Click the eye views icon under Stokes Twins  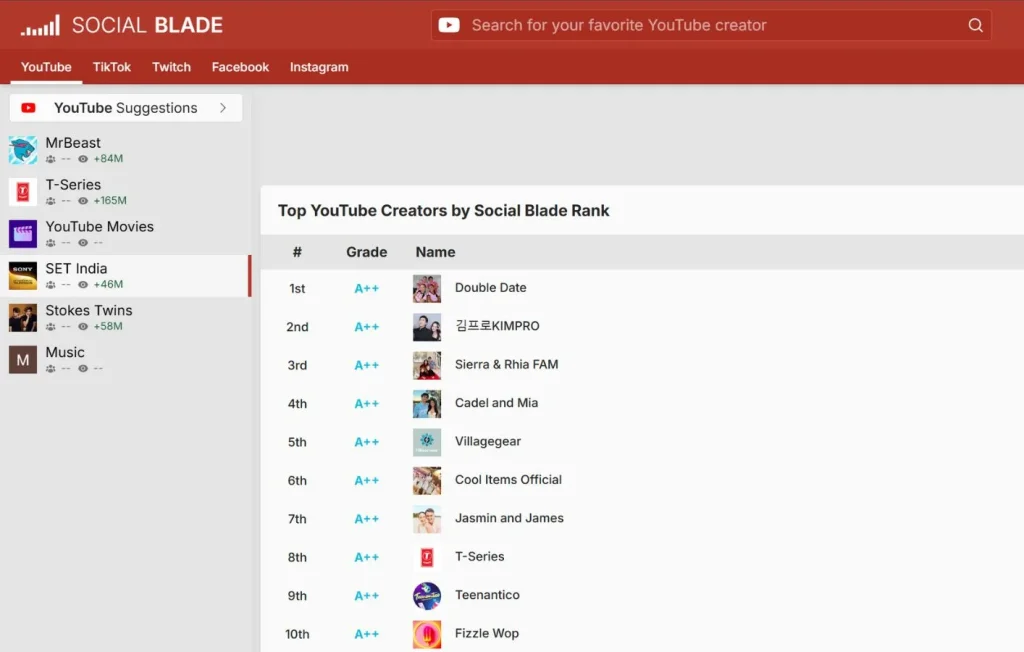(x=83, y=326)
